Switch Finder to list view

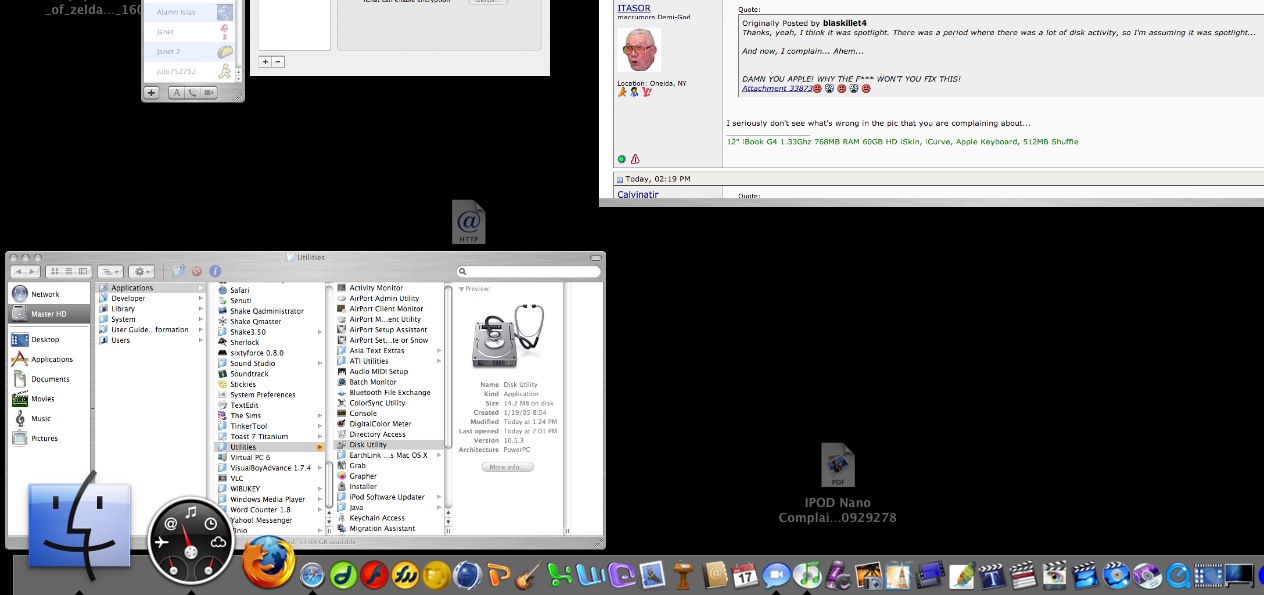click(69, 271)
